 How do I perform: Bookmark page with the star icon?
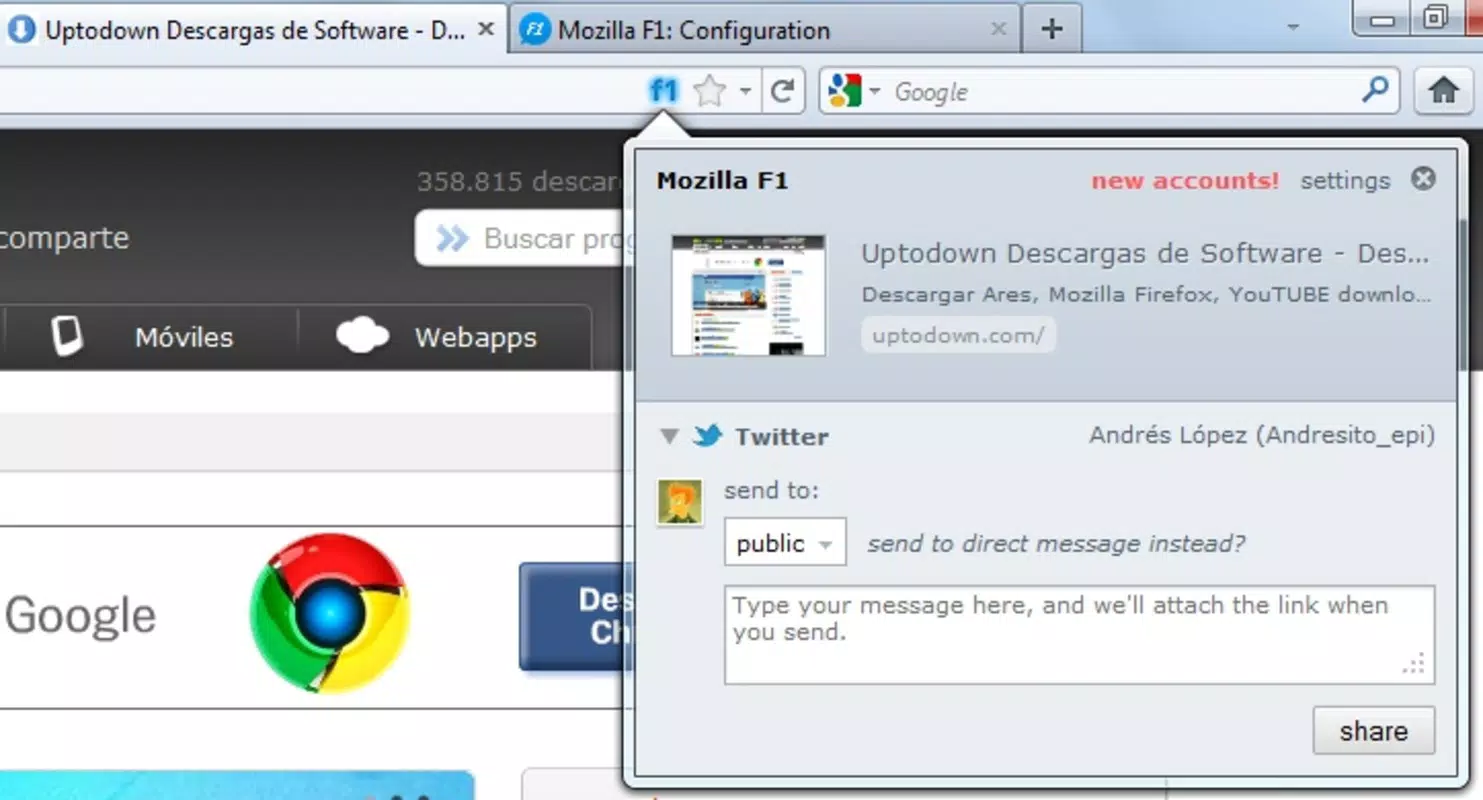pos(709,92)
